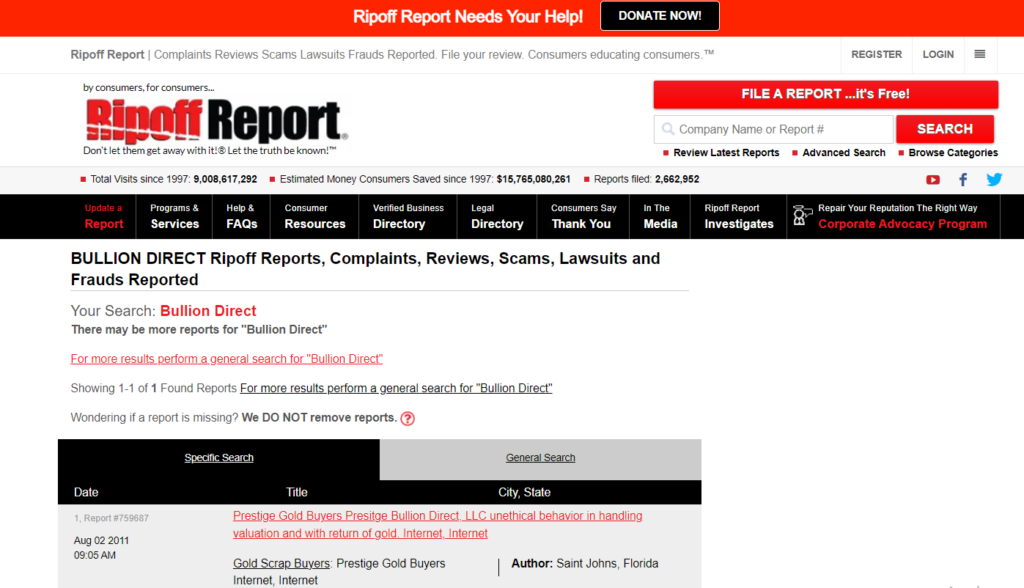Click Author: Saint Johns, Florida text
1024x588 pixels.
tap(584, 563)
